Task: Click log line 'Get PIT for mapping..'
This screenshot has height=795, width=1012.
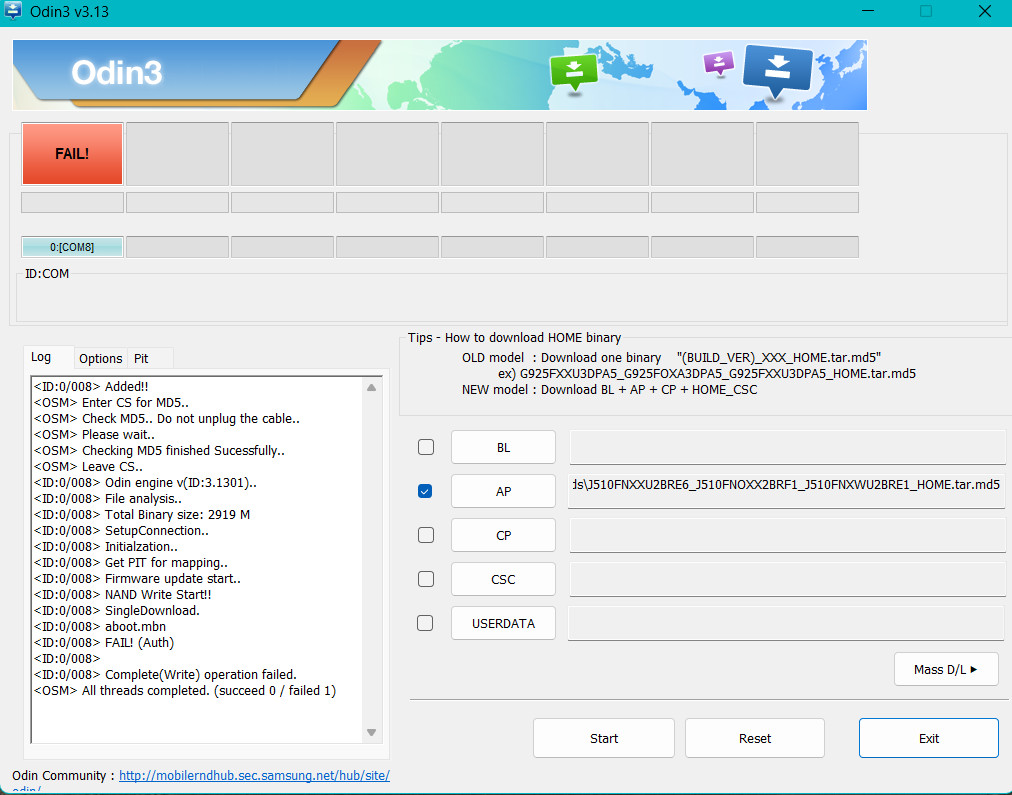Action: click(x=130, y=563)
